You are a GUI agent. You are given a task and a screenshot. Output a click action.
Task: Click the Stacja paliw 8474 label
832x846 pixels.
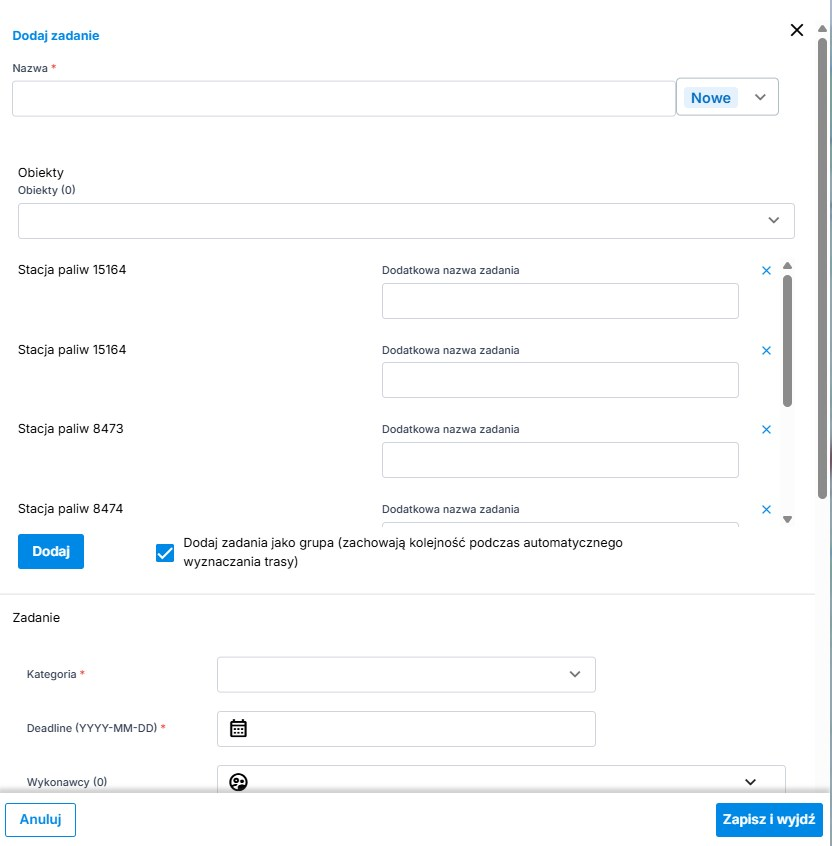click(71, 509)
